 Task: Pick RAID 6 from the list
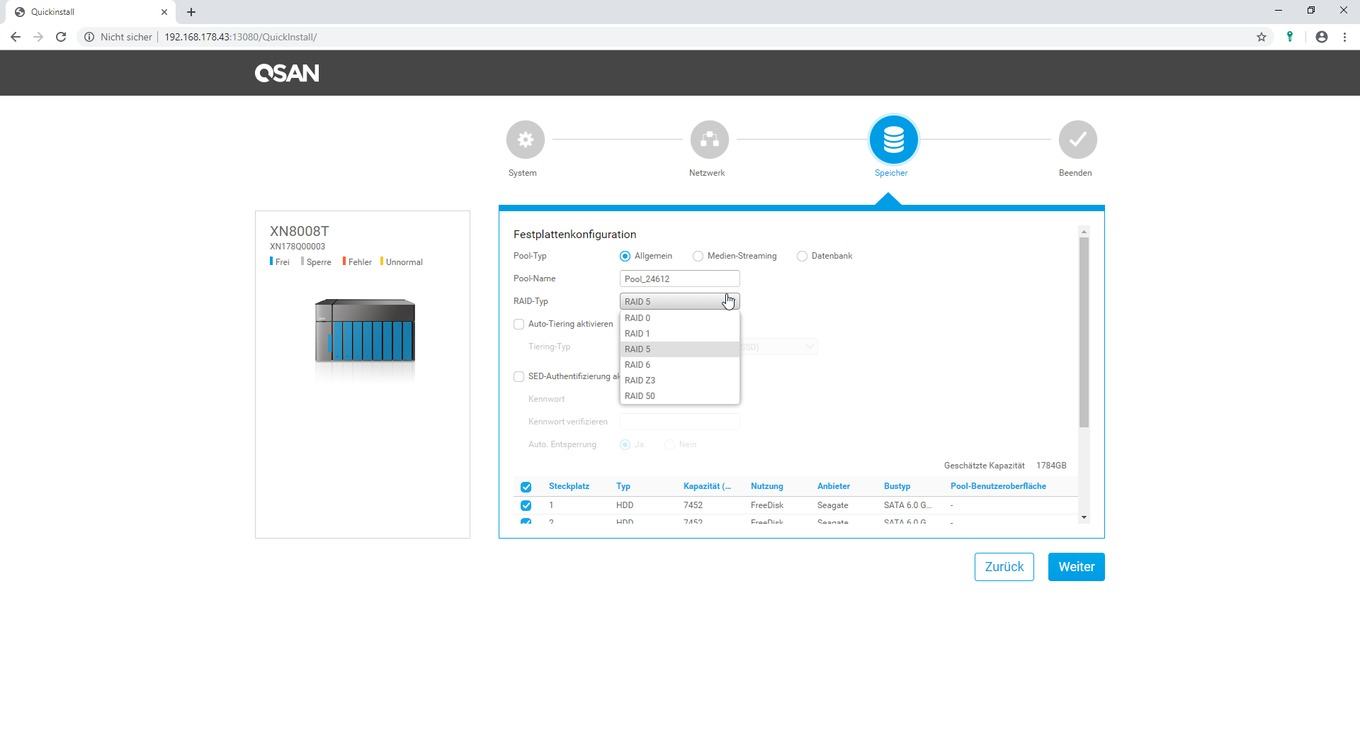tap(679, 365)
